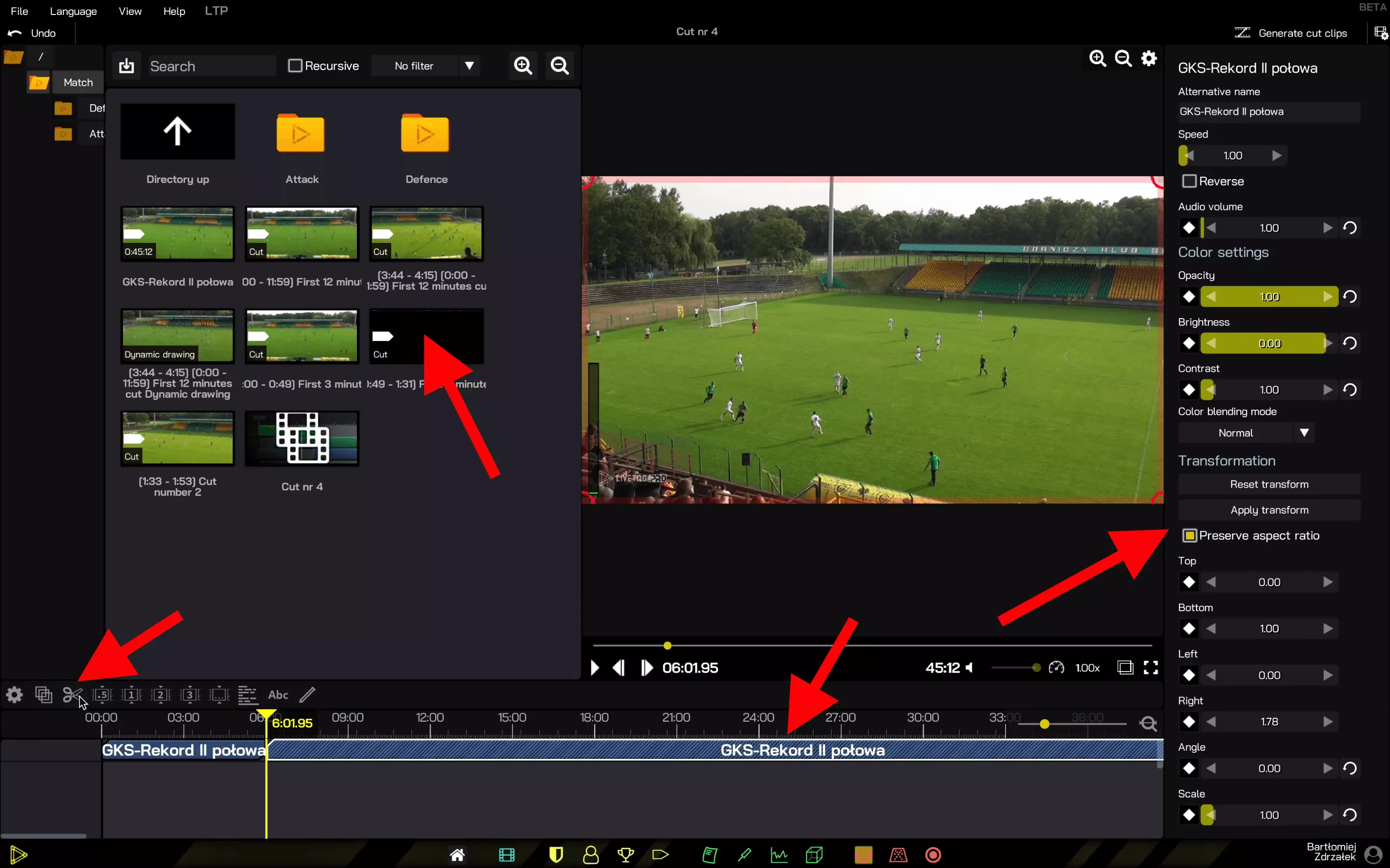Open the View menu
Screen dimensions: 1390x868
(130, 11)
